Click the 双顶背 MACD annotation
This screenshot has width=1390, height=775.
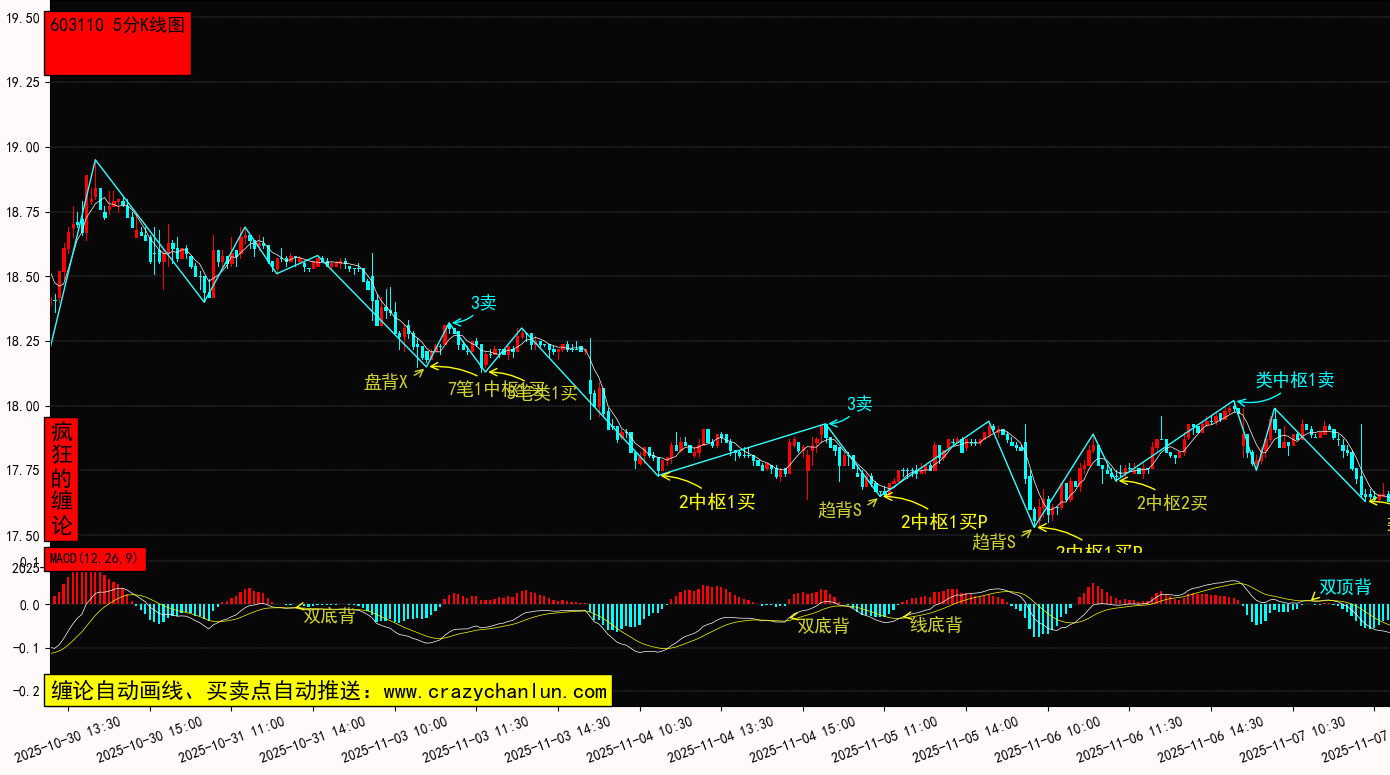point(1345,587)
